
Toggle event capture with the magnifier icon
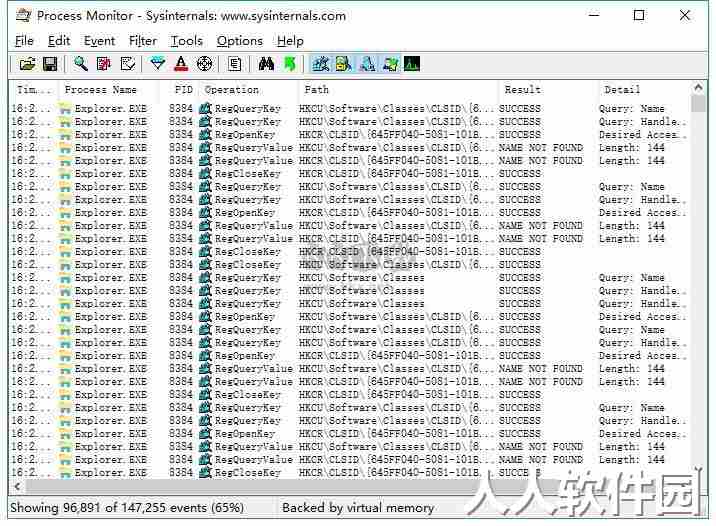[x=81, y=64]
